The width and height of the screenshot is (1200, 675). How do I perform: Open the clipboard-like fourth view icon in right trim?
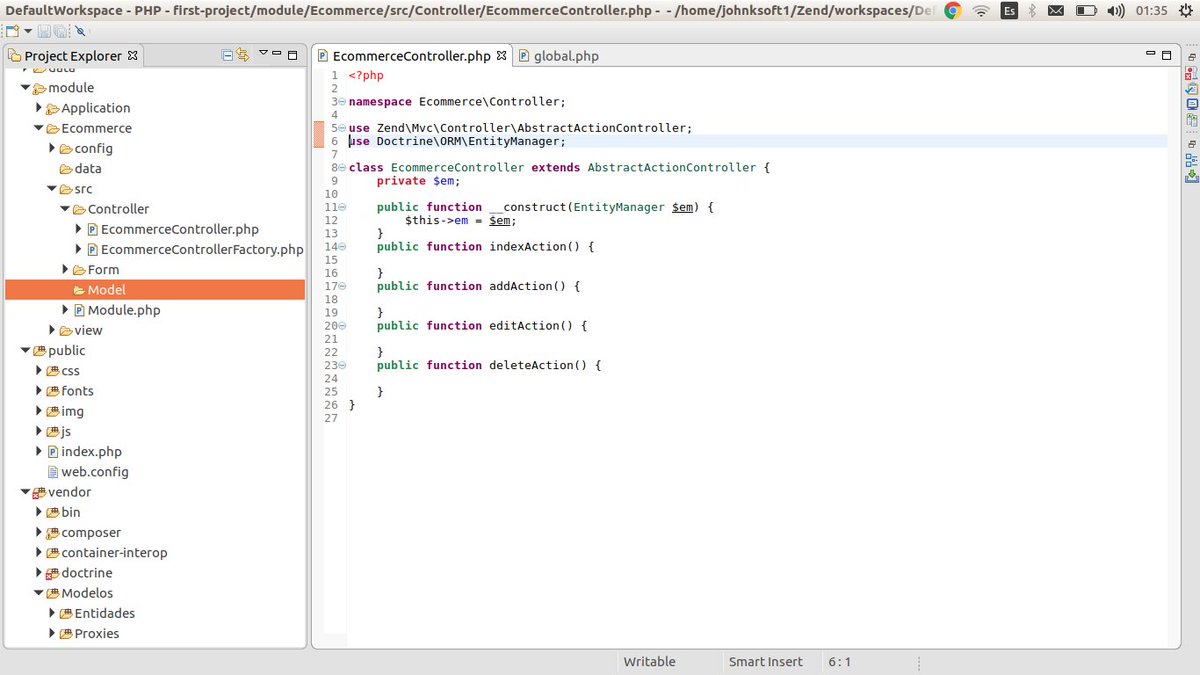(1192, 120)
